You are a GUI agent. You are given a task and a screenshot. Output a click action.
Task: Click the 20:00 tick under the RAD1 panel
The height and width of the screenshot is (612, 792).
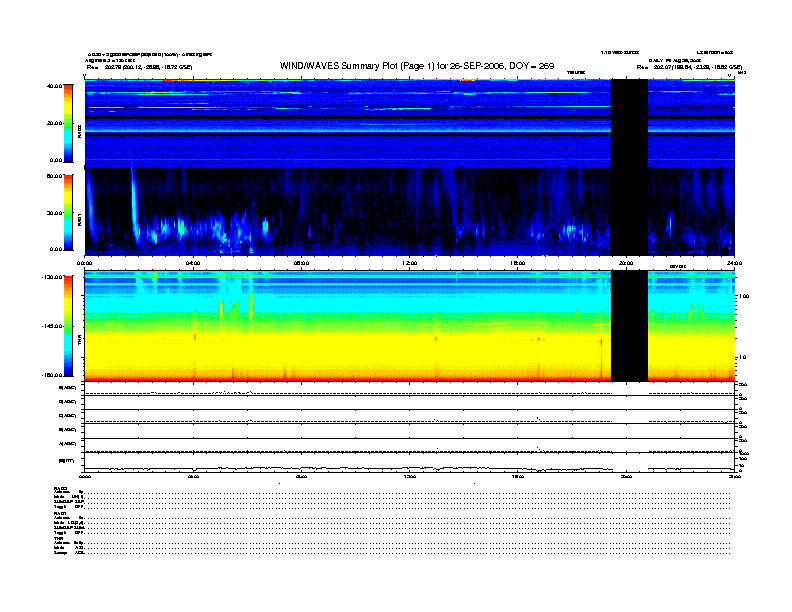coord(626,263)
